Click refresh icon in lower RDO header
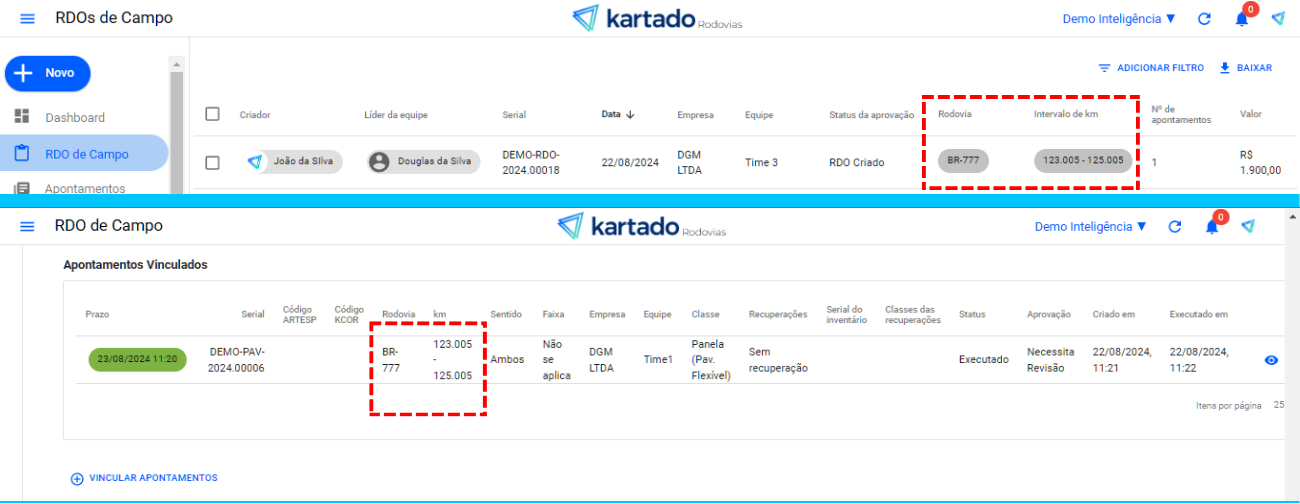Screen dimensions: 1300x504 (x=1175, y=227)
